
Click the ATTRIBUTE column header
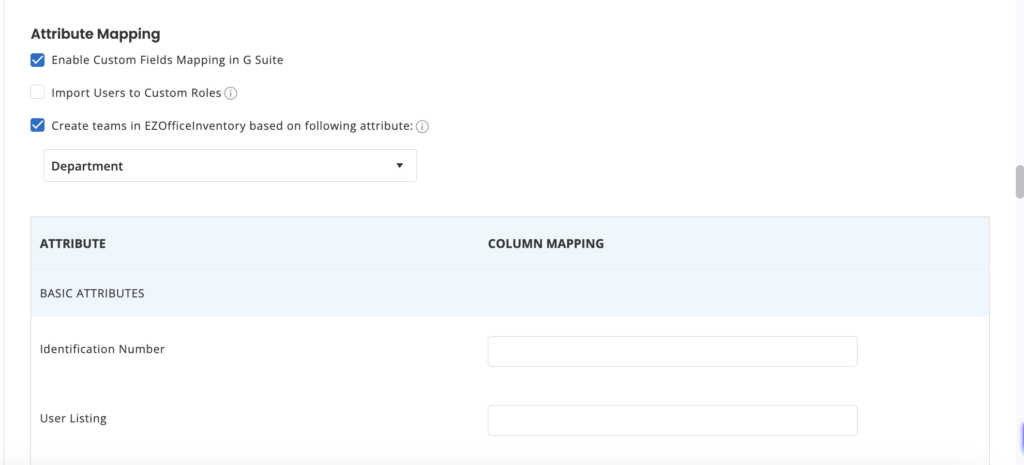pyautogui.click(x=72, y=244)
